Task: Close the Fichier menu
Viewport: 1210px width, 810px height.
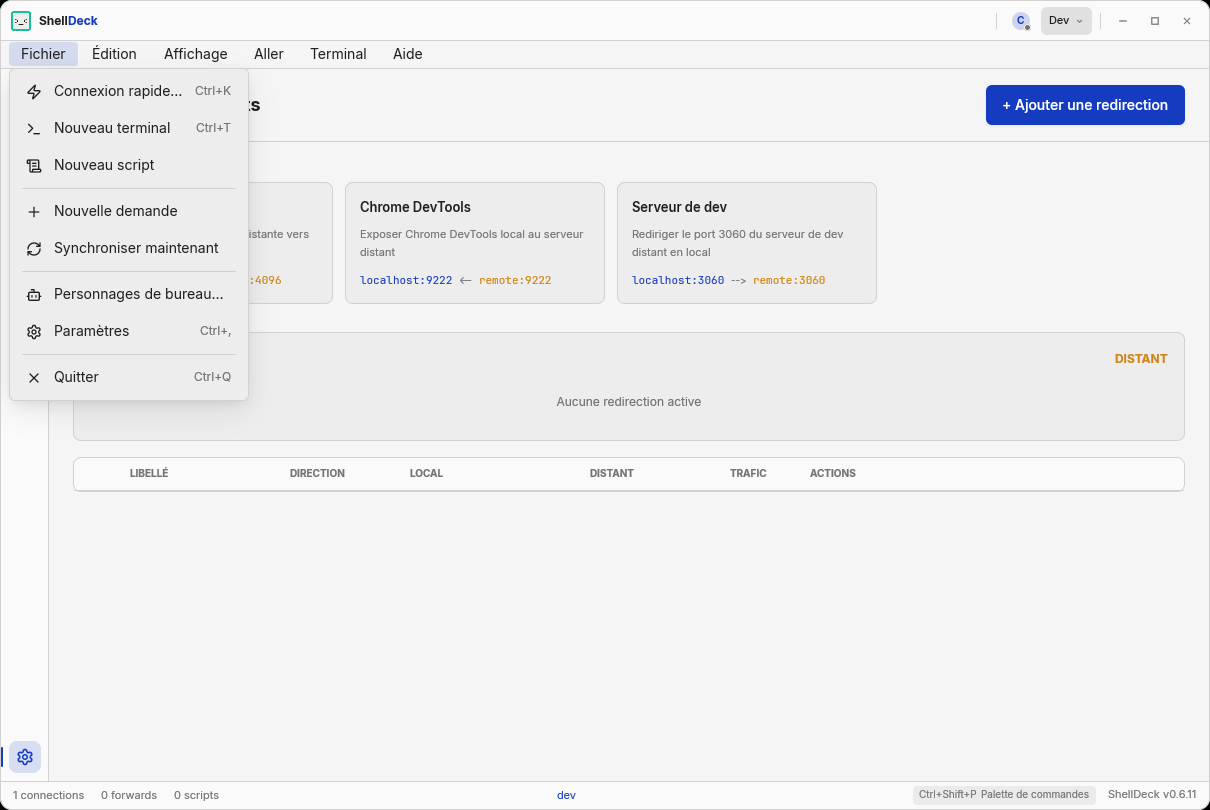Action: coord(43,54)
